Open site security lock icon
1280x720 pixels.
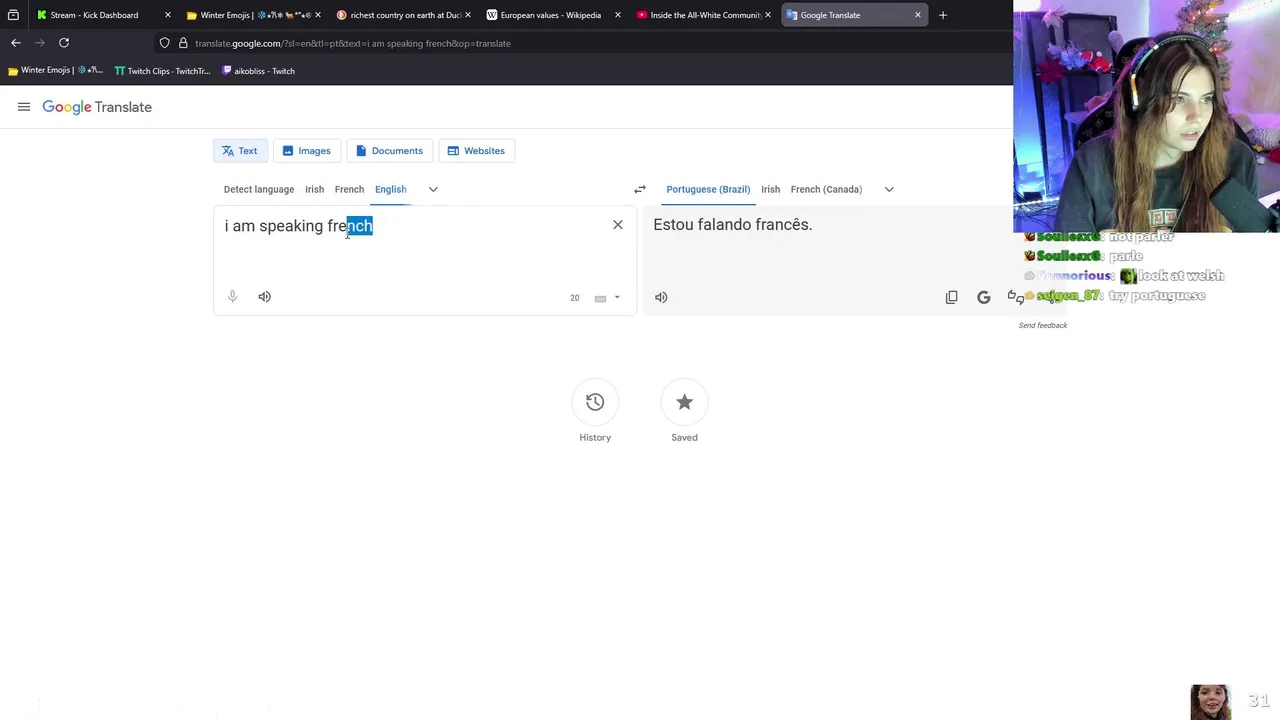(183, 43)
